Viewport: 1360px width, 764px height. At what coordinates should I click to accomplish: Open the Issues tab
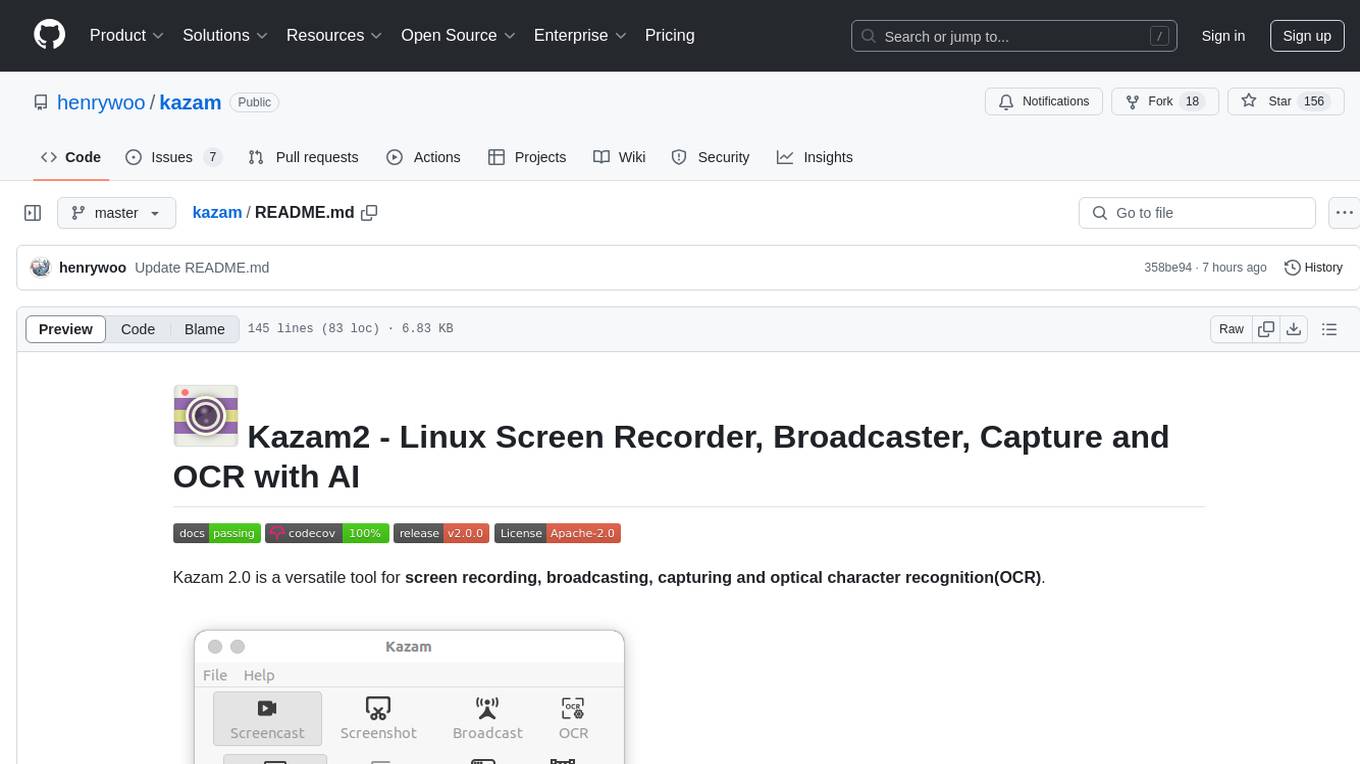(173, 157)
